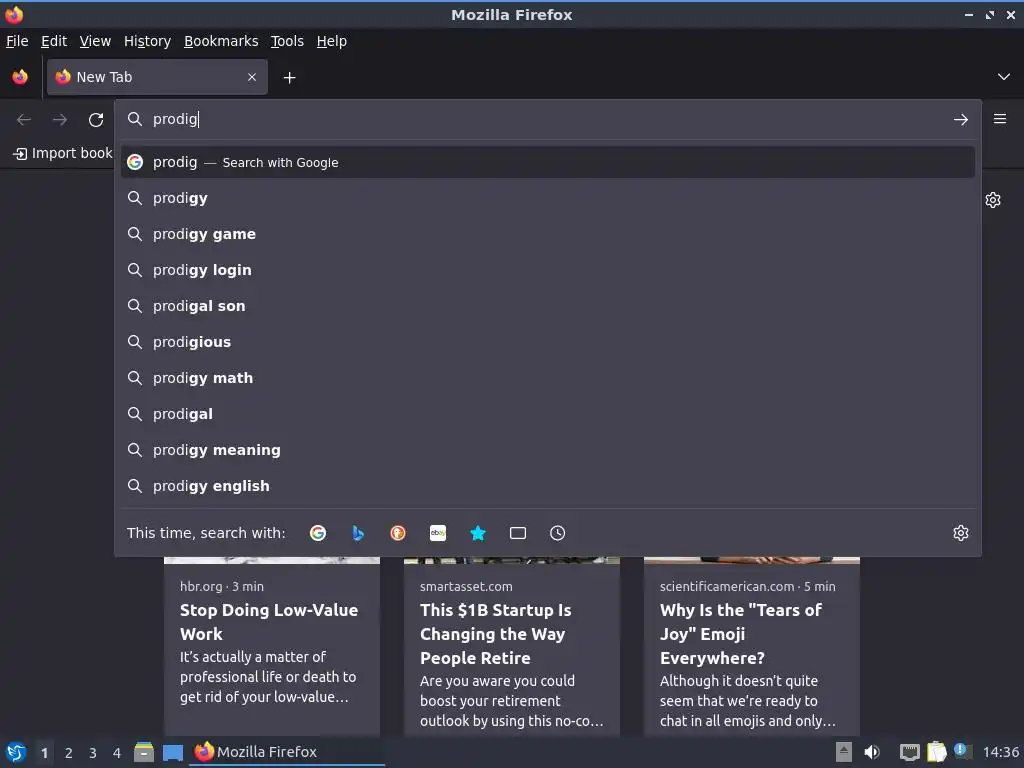The image size is (1024, 768).
Task: Open the Firefox hamburger application menu
Action: (x=1000, y=119)
